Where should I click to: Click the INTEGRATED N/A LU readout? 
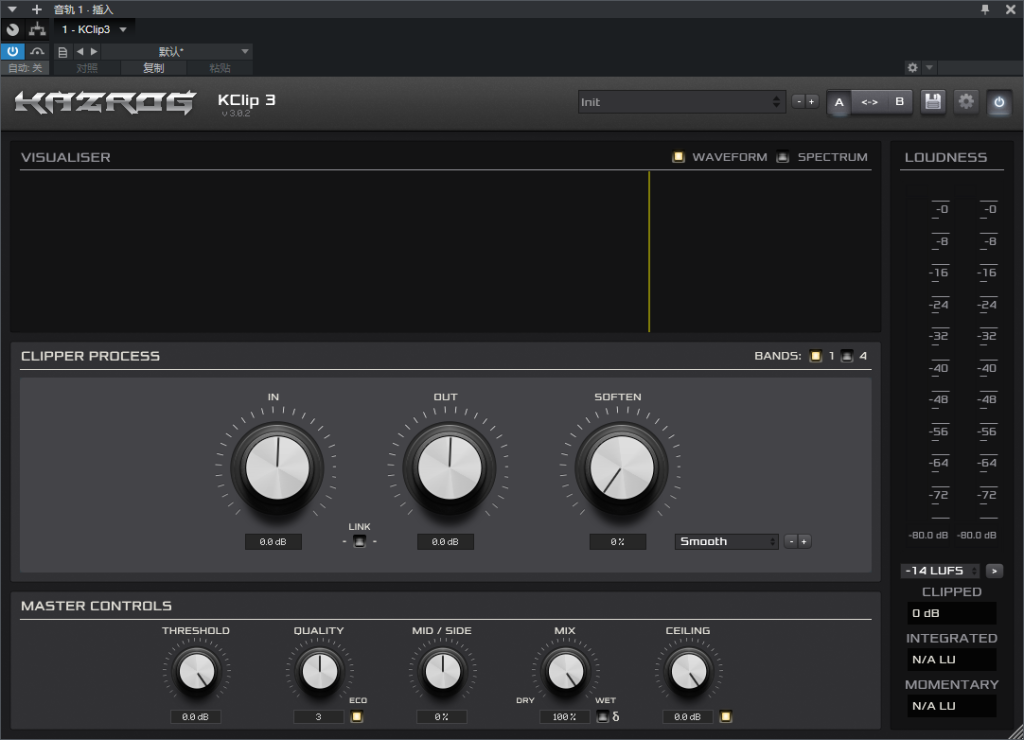(951, 660)
